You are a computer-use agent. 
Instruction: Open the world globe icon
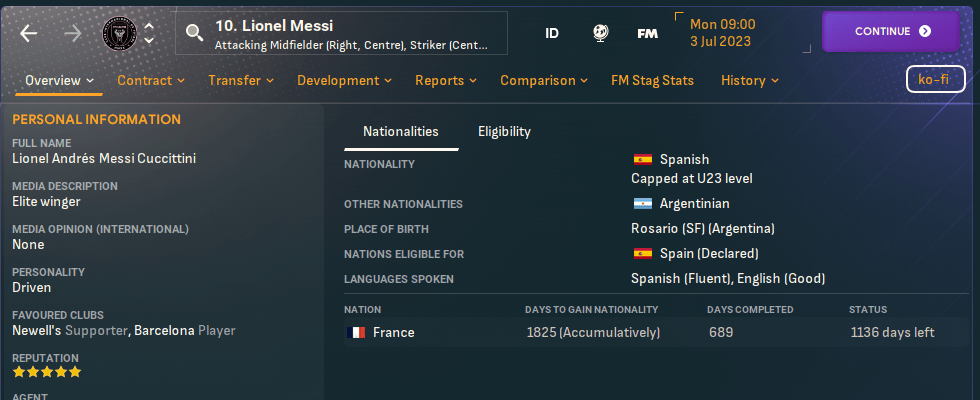coord(601,33)
